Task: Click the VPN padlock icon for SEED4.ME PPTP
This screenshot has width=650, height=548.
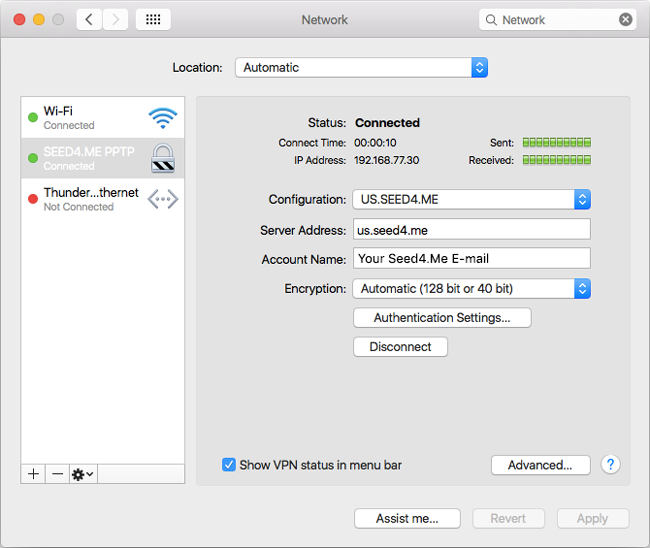Action: 162,158
